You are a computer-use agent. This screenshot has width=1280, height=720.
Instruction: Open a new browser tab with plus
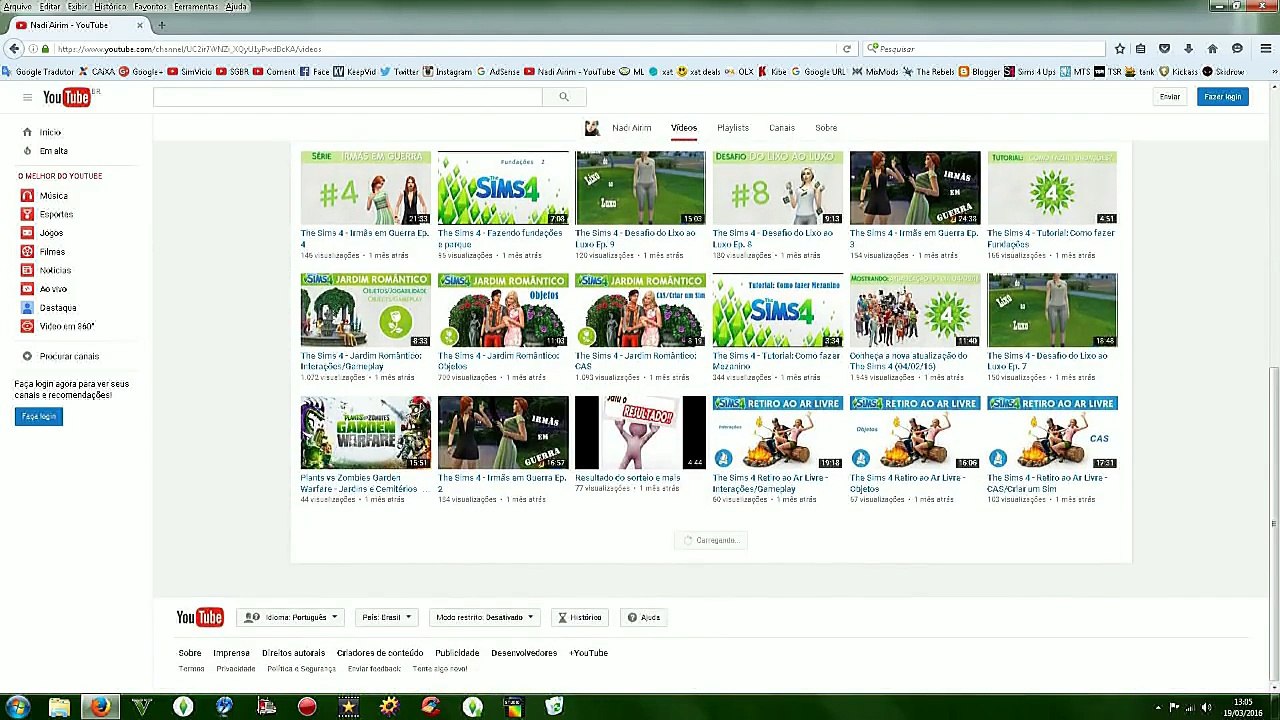pos(162,25)
